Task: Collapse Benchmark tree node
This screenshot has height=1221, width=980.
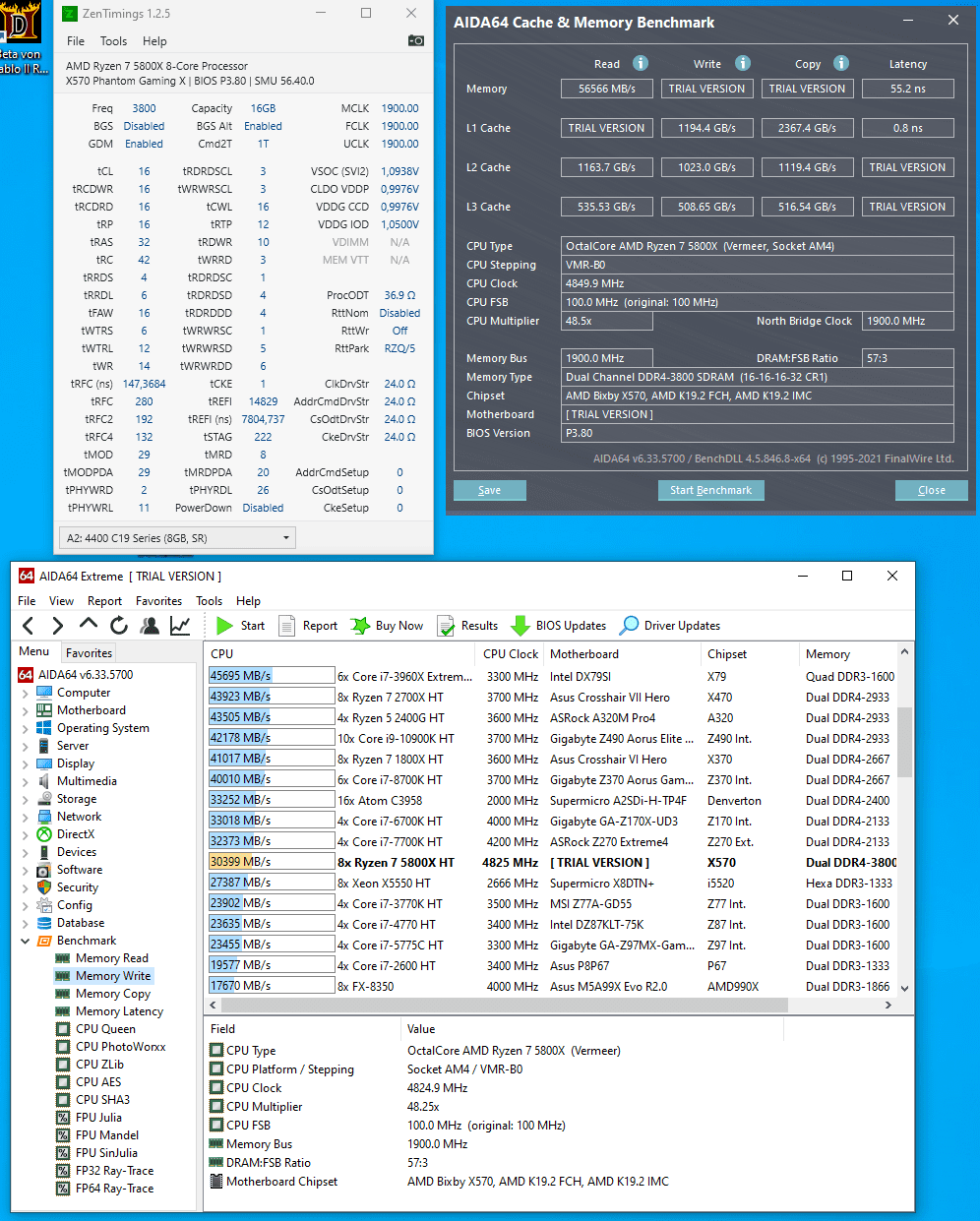Action: (x=25, y=941)
